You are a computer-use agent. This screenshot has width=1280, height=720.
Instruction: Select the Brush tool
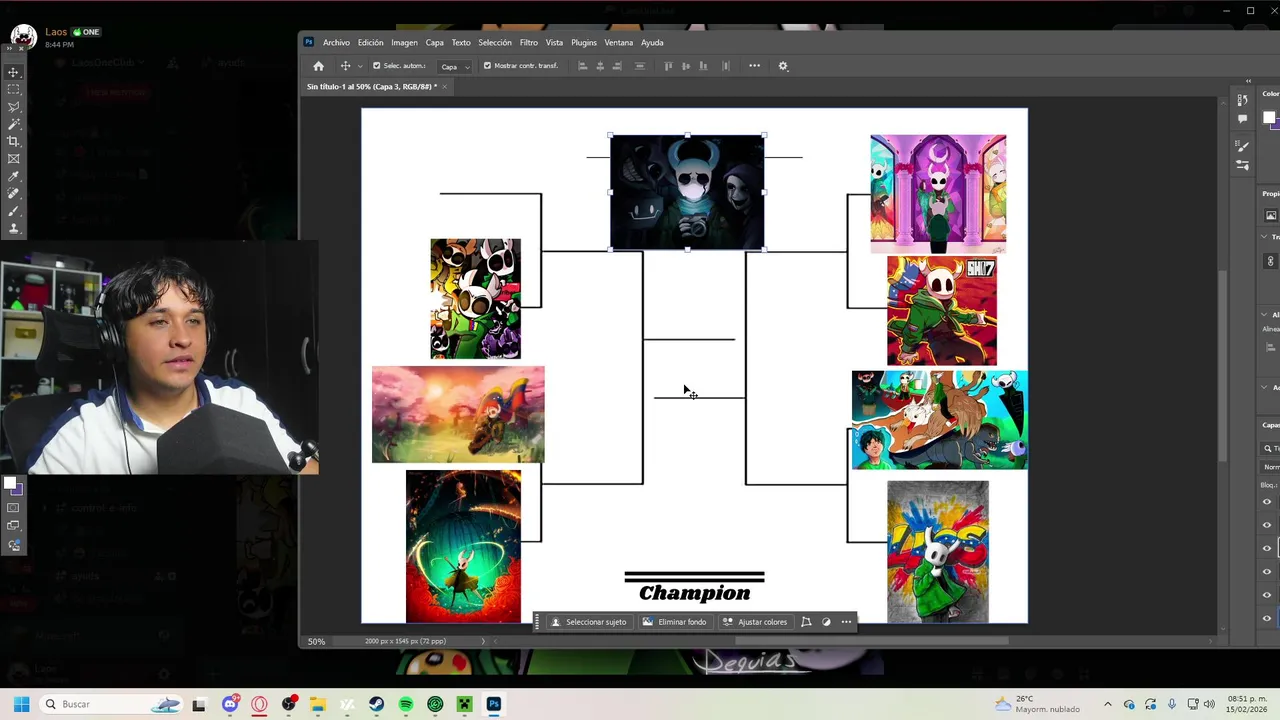click(x=13, y=211)
